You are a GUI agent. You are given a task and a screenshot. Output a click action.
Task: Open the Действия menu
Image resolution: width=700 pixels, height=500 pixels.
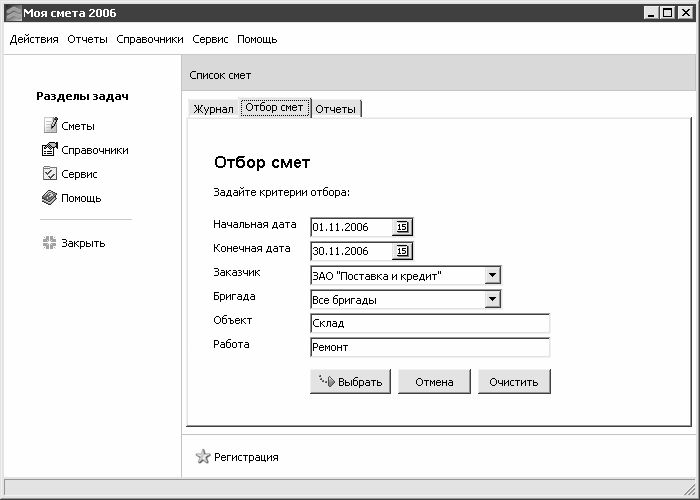coord(35,39)
